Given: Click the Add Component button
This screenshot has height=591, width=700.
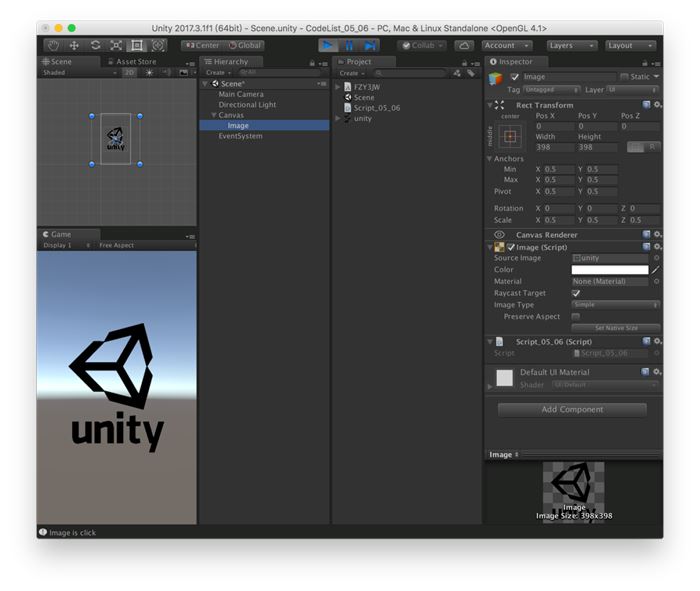Looking at the screenshot, I should pos(572,409).
